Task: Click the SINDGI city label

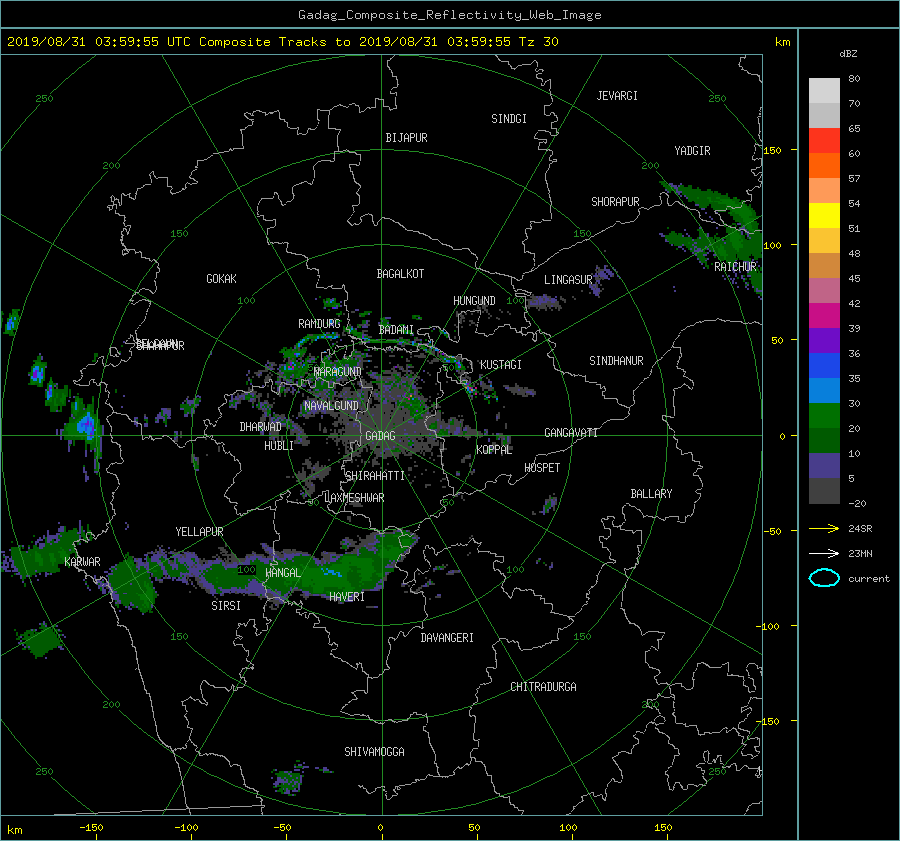Action: (509, 119)
